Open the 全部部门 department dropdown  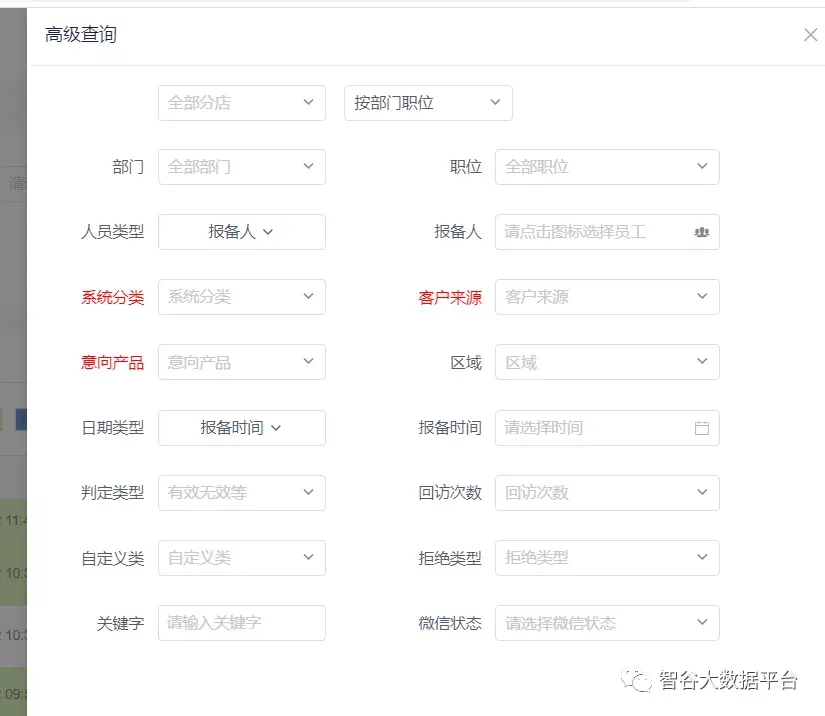242,167
